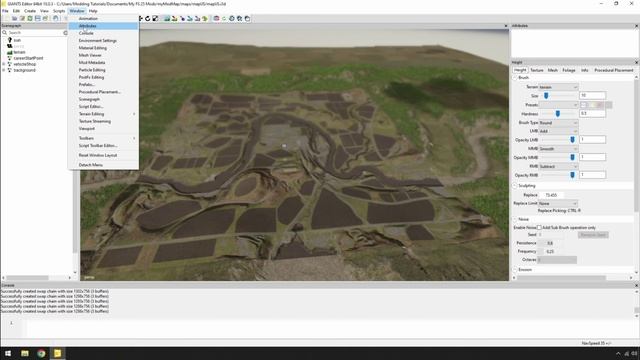This screenshot has height=360, width=640.
Task: Click the New scene icon in the toolbar
Action: tap(6, 18)
